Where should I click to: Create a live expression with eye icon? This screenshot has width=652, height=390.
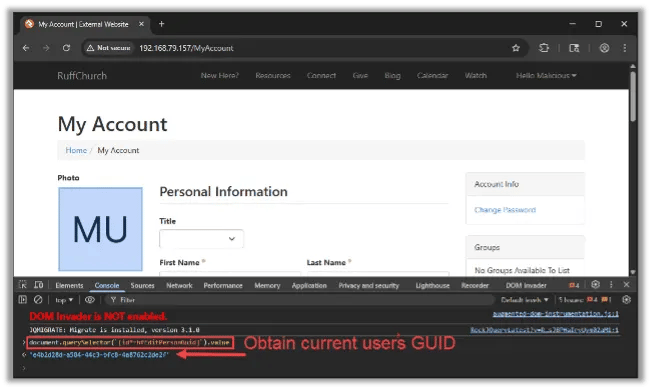pyautogui.click(x=89, y=300)
